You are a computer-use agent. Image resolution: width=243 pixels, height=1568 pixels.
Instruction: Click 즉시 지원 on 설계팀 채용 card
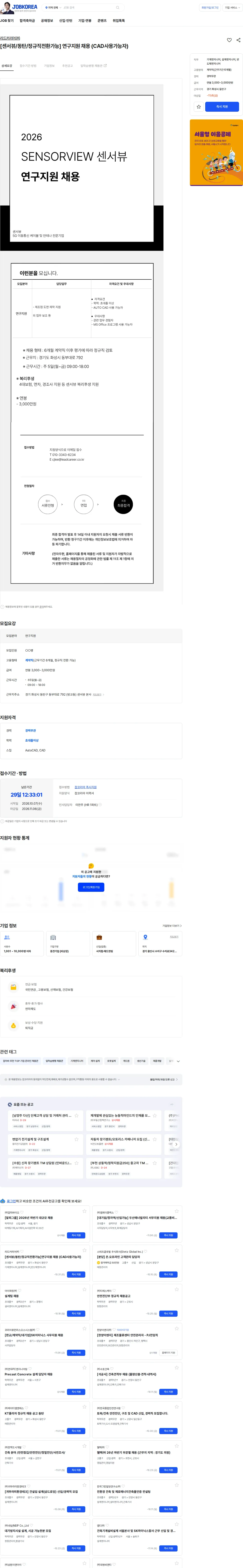click(76, 1314)
